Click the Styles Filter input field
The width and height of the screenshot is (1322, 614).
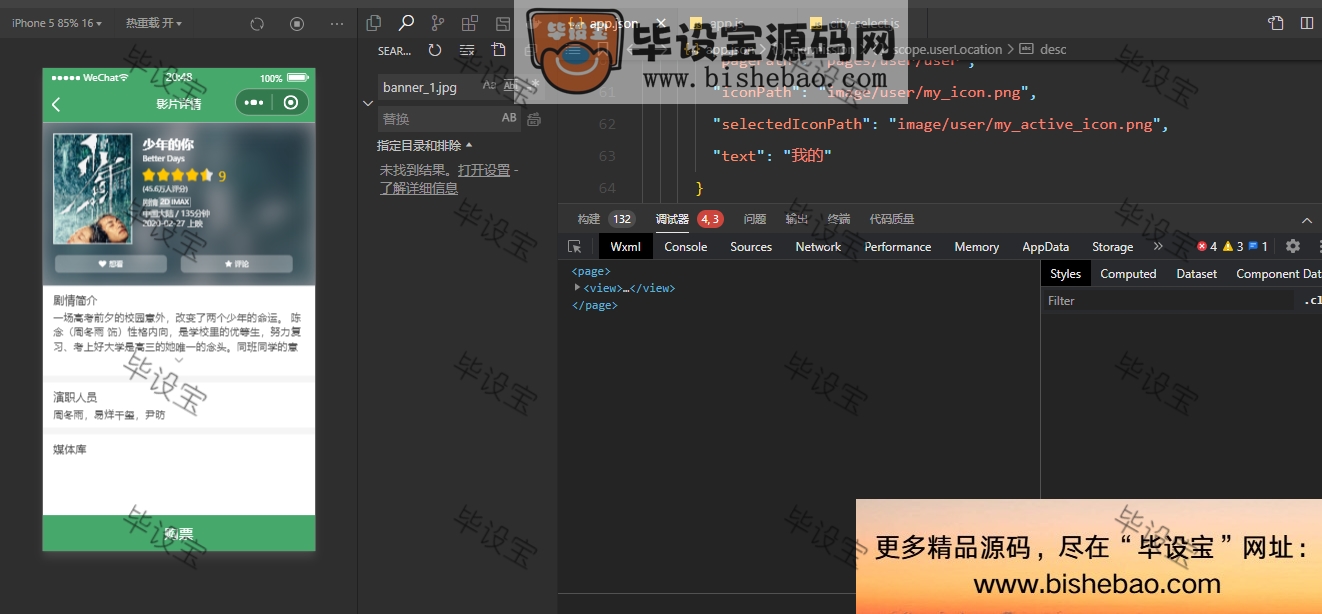click(1167, 301)
